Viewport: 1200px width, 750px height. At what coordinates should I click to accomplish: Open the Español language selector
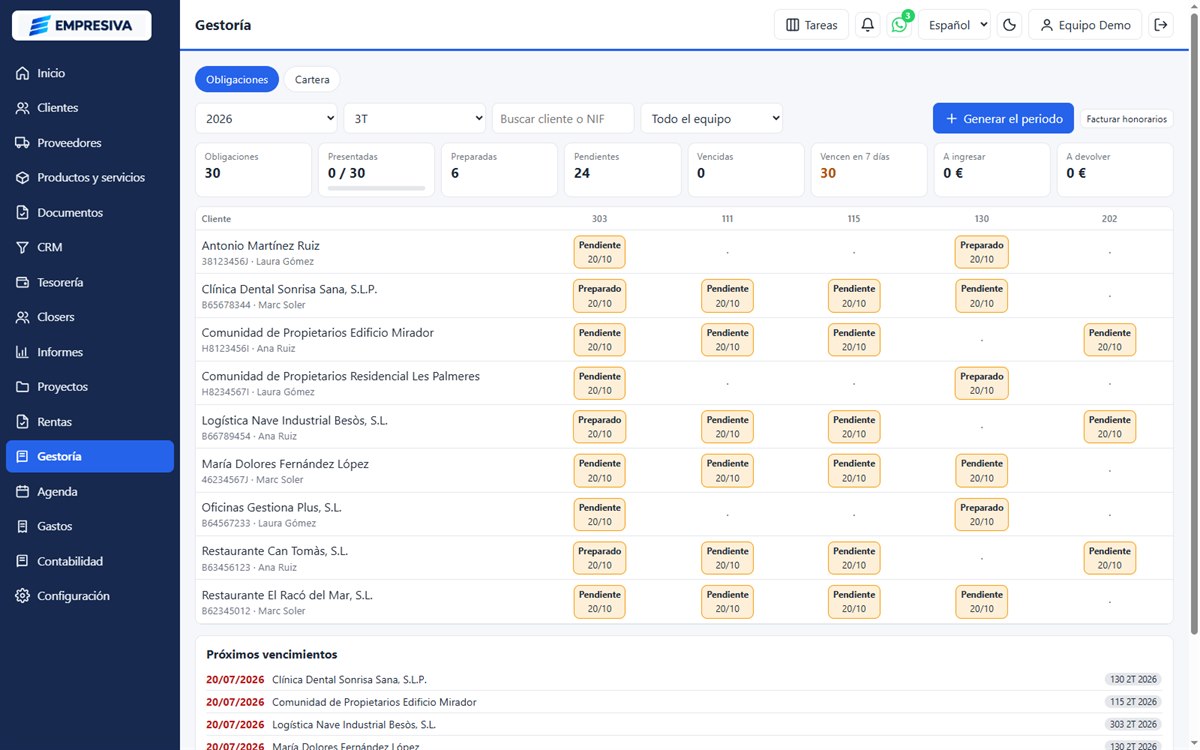coord(954,25)
